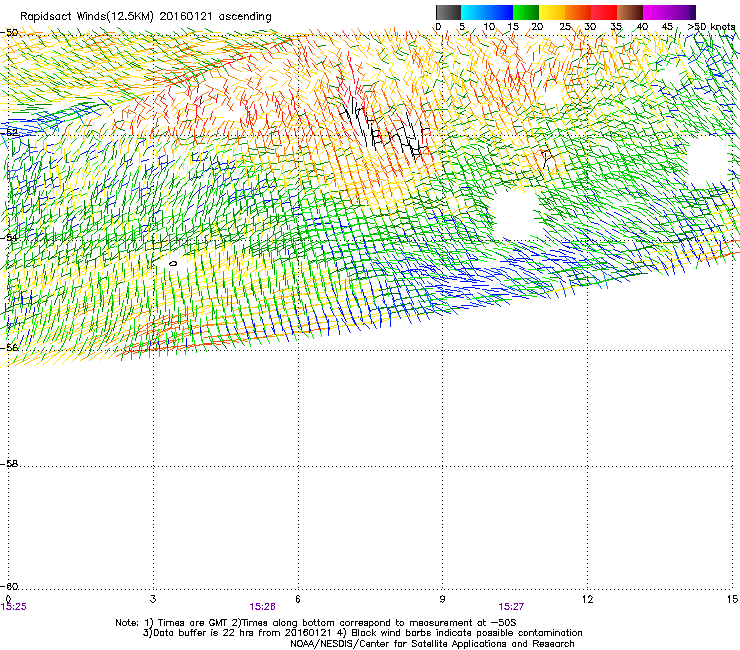Select the cyan-to-blue 5-15 knots legend segment
The image size is (740, 650).
[x=487, y=12]
